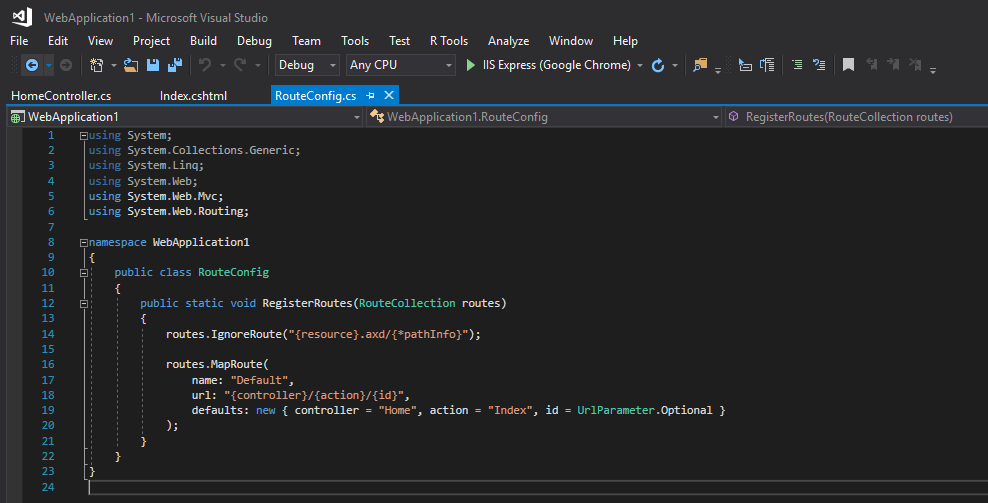Click the "Default" string on line 17
The image size is (988, 503).
tap(259, 380)
